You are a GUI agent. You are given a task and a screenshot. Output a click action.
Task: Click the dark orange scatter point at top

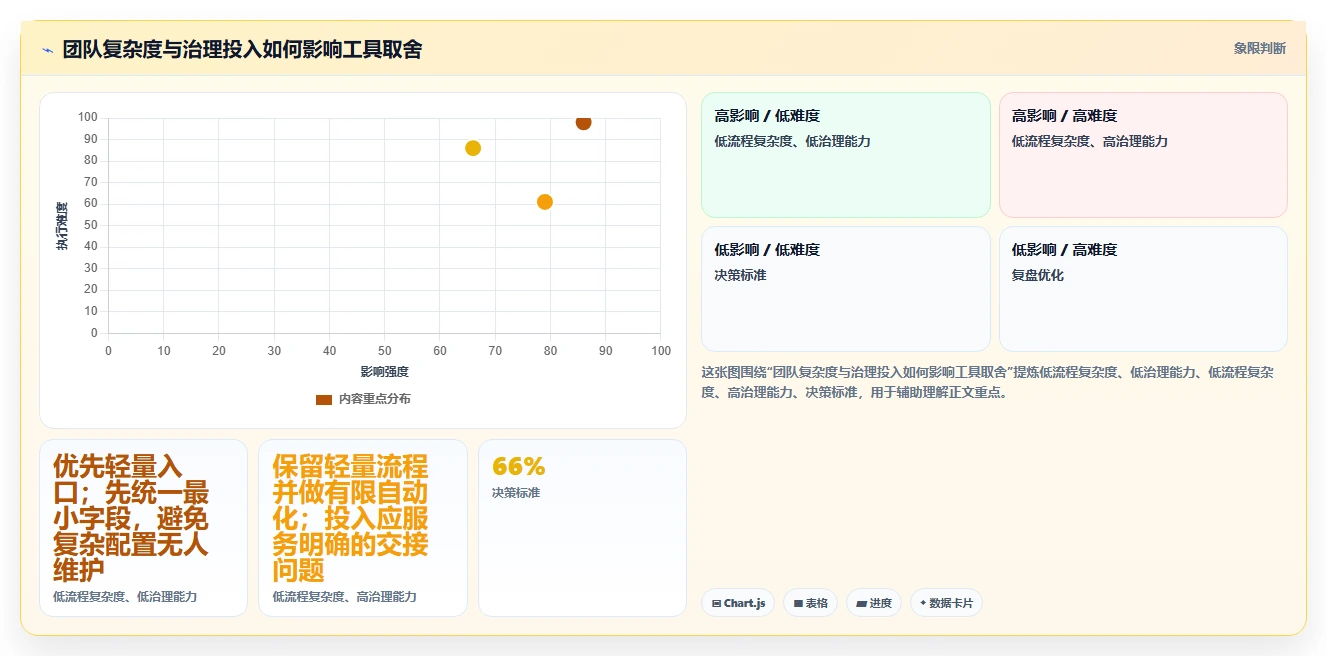[x=583, y=122]
